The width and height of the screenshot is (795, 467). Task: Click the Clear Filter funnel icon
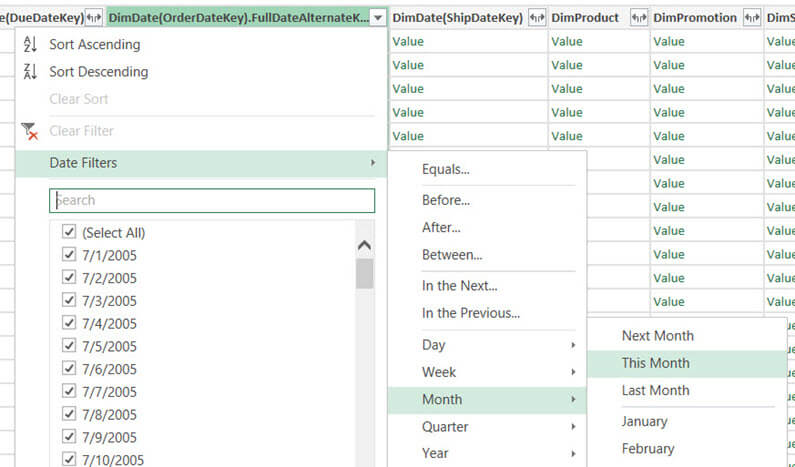coord(29,131)
